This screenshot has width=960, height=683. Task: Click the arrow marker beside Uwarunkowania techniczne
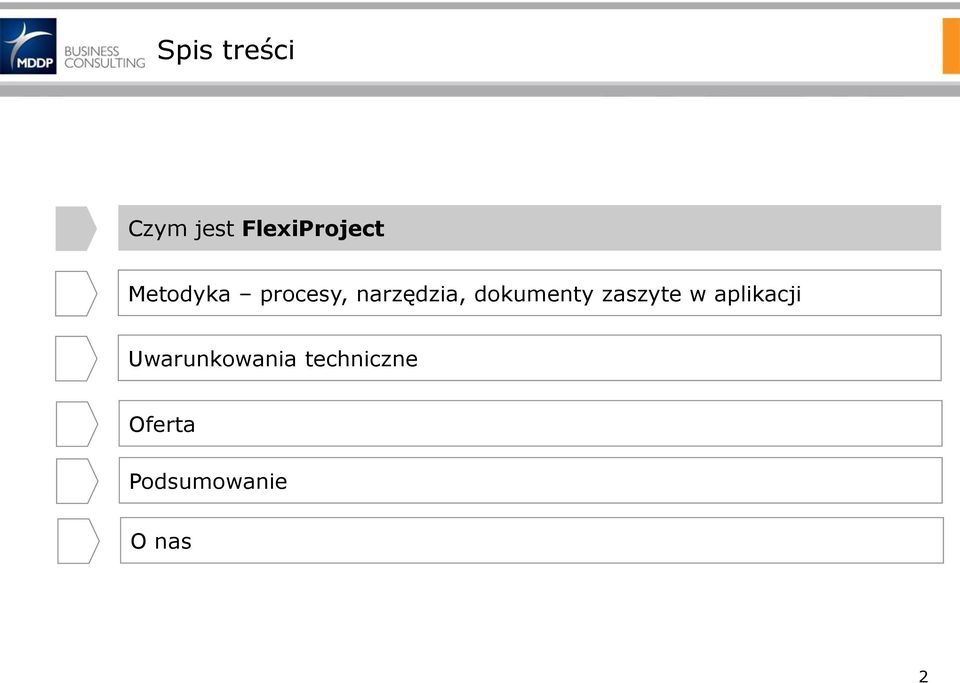tap(76, 359)
